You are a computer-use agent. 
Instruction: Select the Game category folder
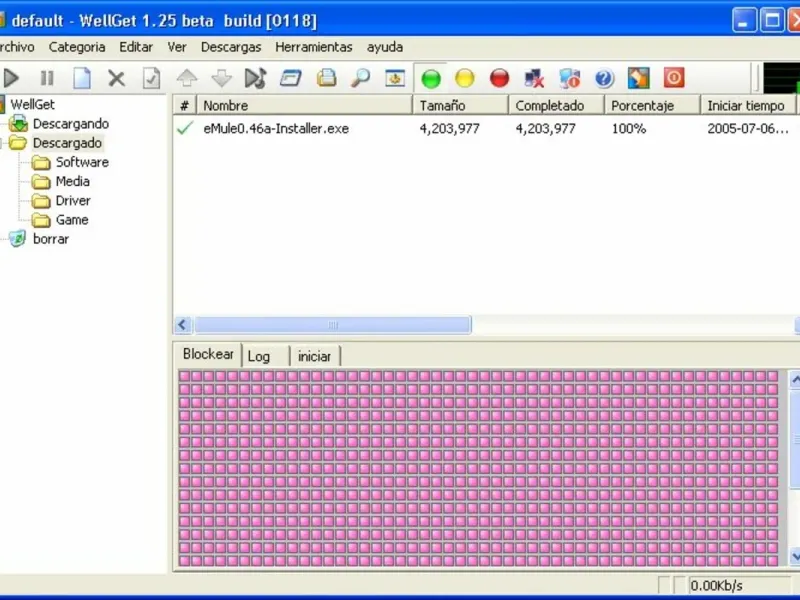point(72,220)
